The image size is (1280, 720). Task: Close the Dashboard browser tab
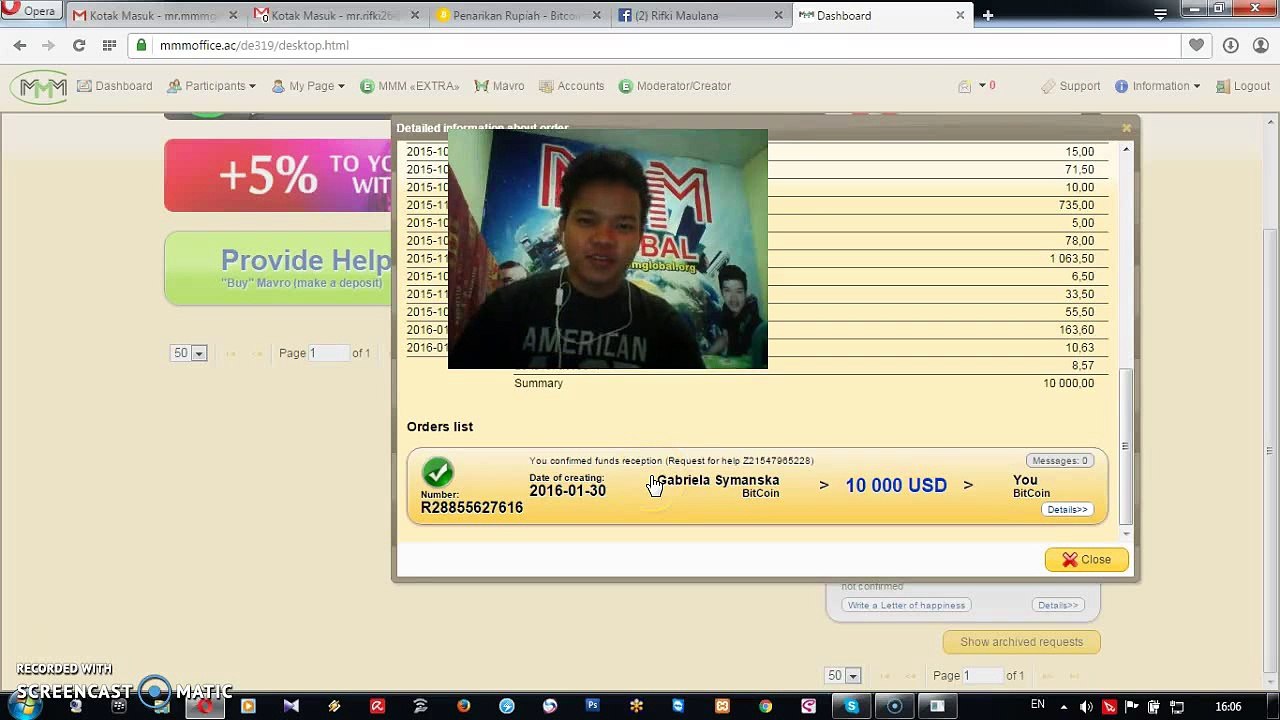click(x=960, y=15)
